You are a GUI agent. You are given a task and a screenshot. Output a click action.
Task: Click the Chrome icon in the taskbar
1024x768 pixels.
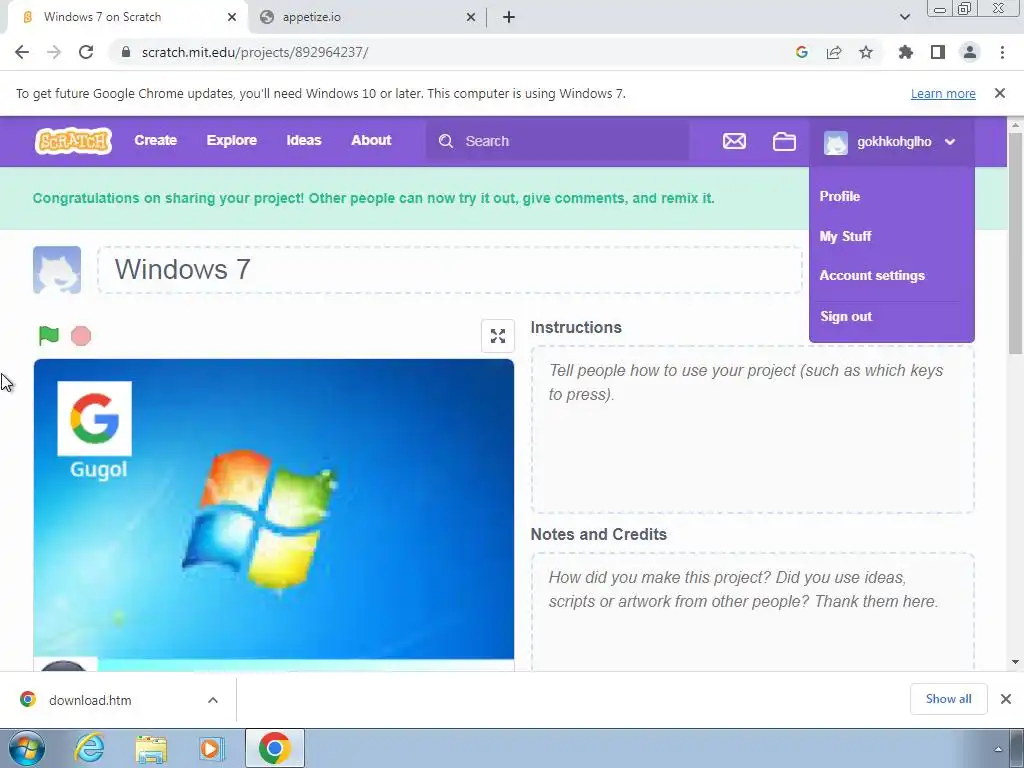tap(274, 748)
